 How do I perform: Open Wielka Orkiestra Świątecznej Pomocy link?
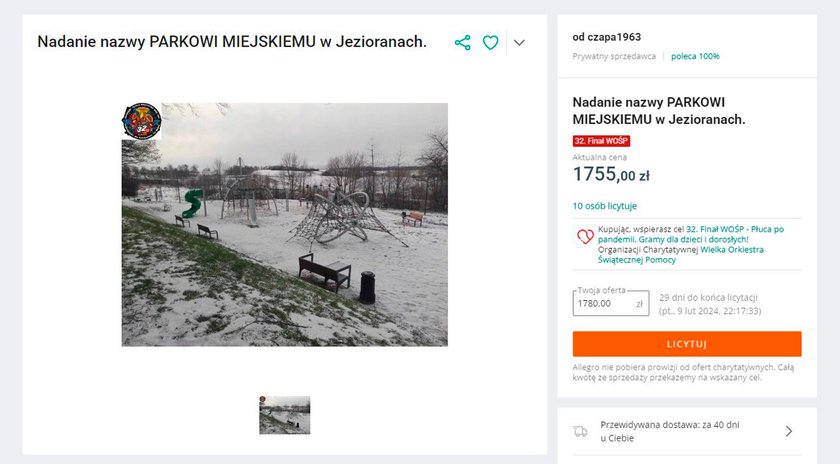pyautogui.click(x=681, y=255)
